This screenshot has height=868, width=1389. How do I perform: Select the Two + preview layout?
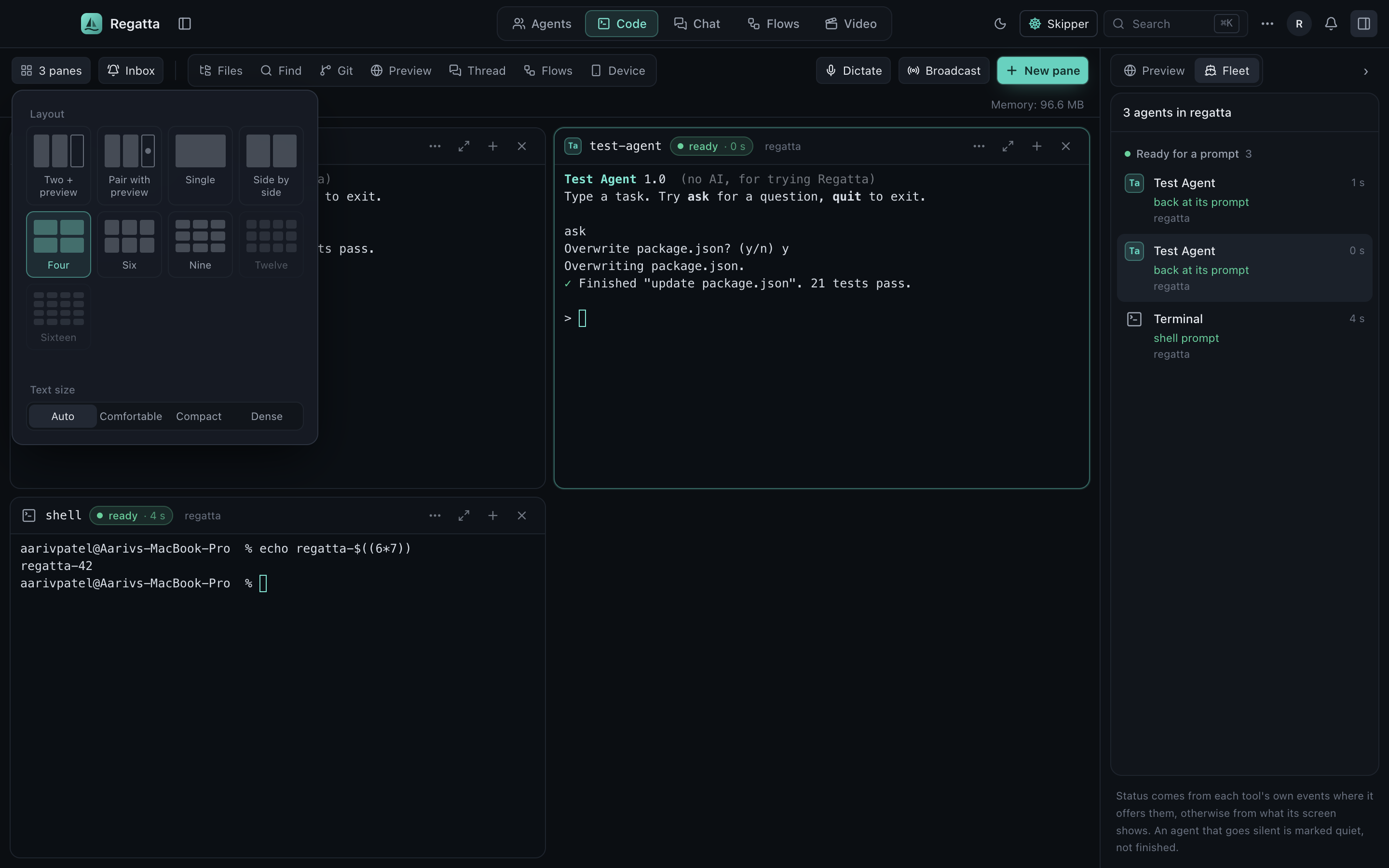click(58, 166)
